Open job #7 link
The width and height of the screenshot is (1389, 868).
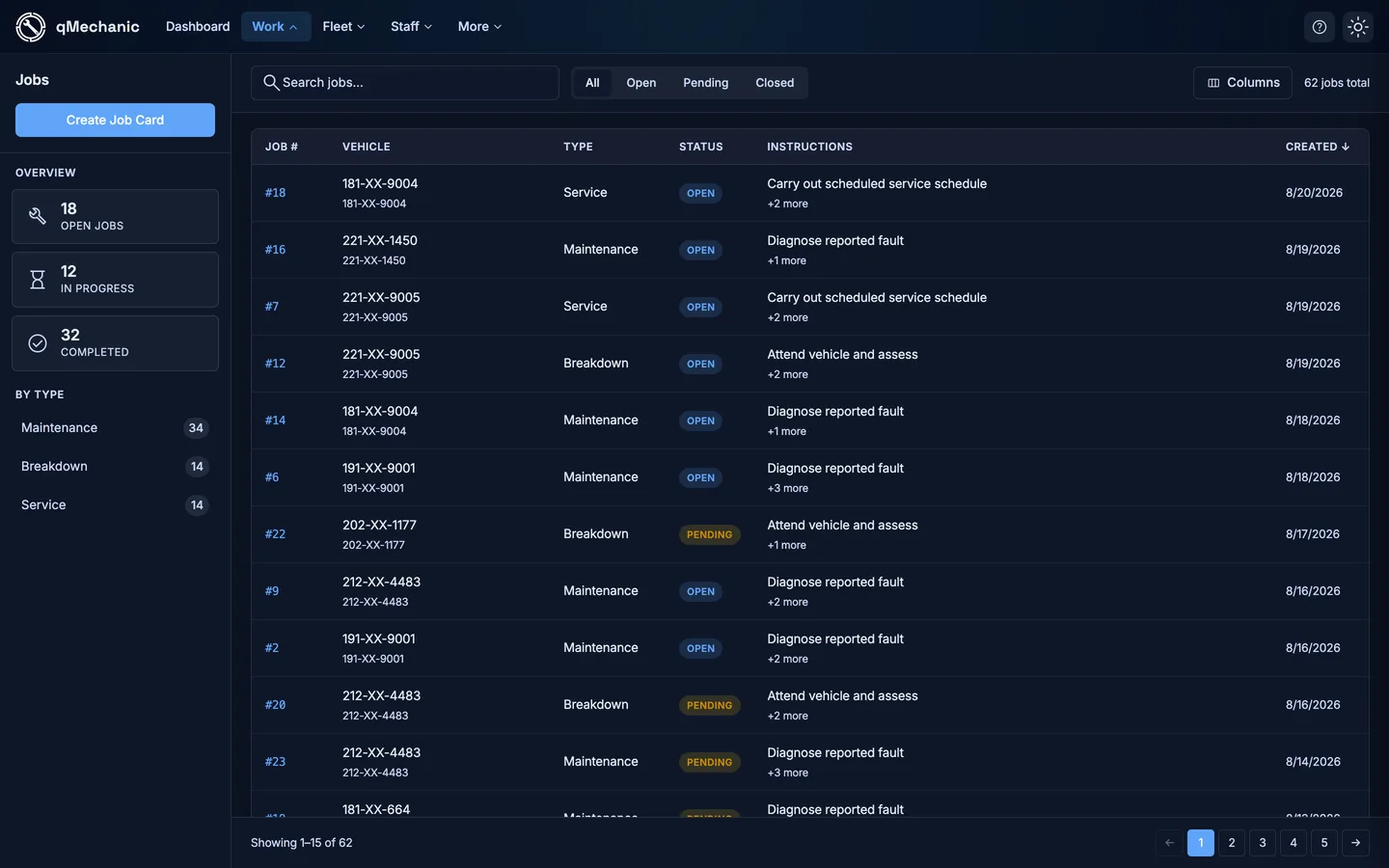(272, 307)
